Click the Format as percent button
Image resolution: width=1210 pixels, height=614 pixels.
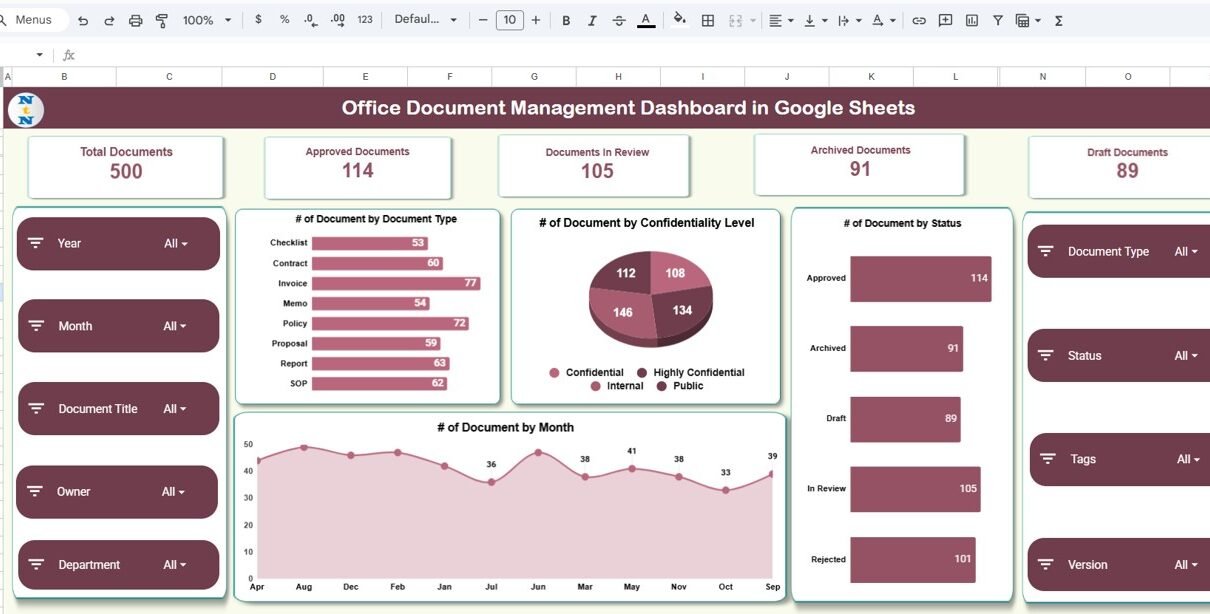click(x=285, y=20)
